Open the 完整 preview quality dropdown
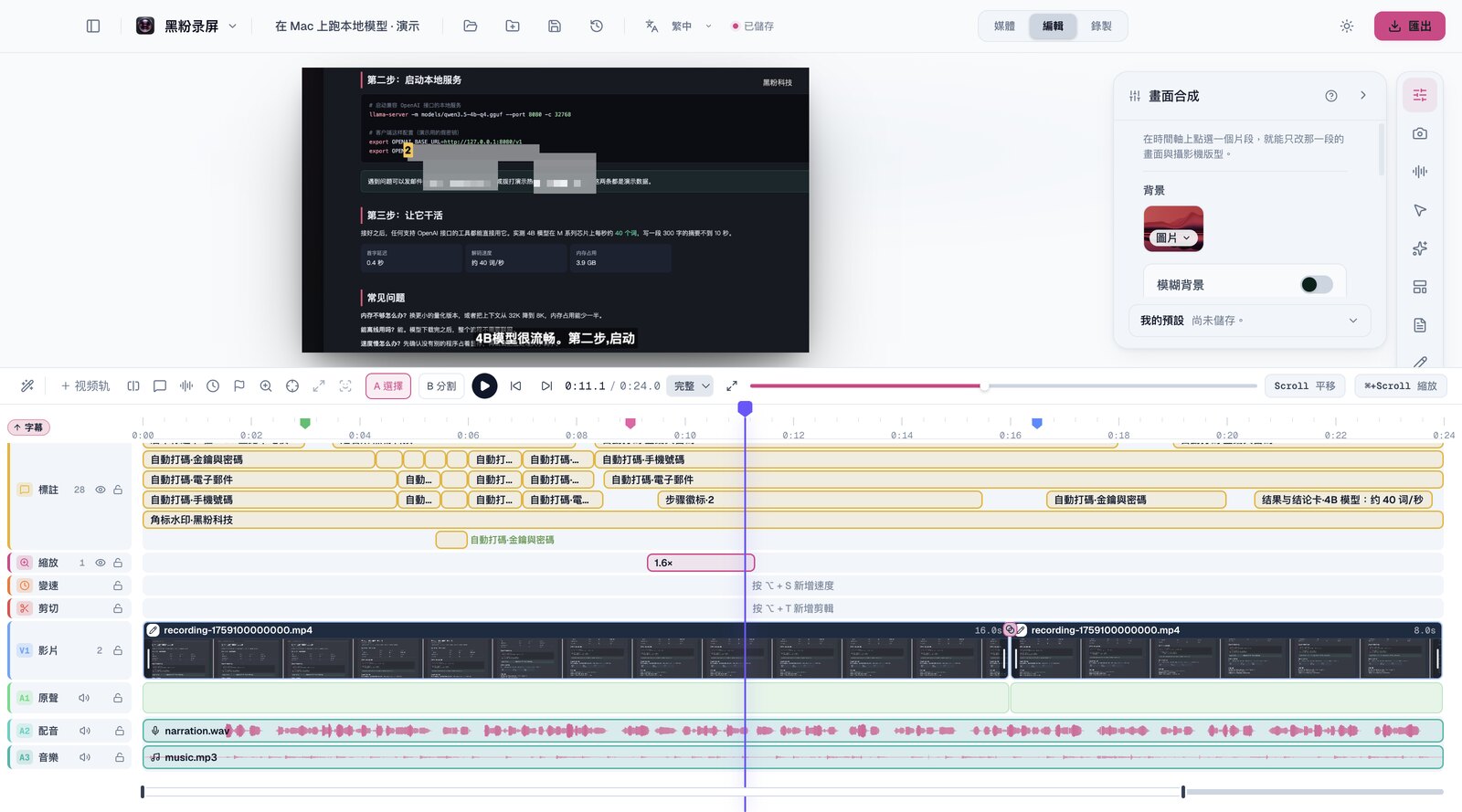 pos(690,386)
